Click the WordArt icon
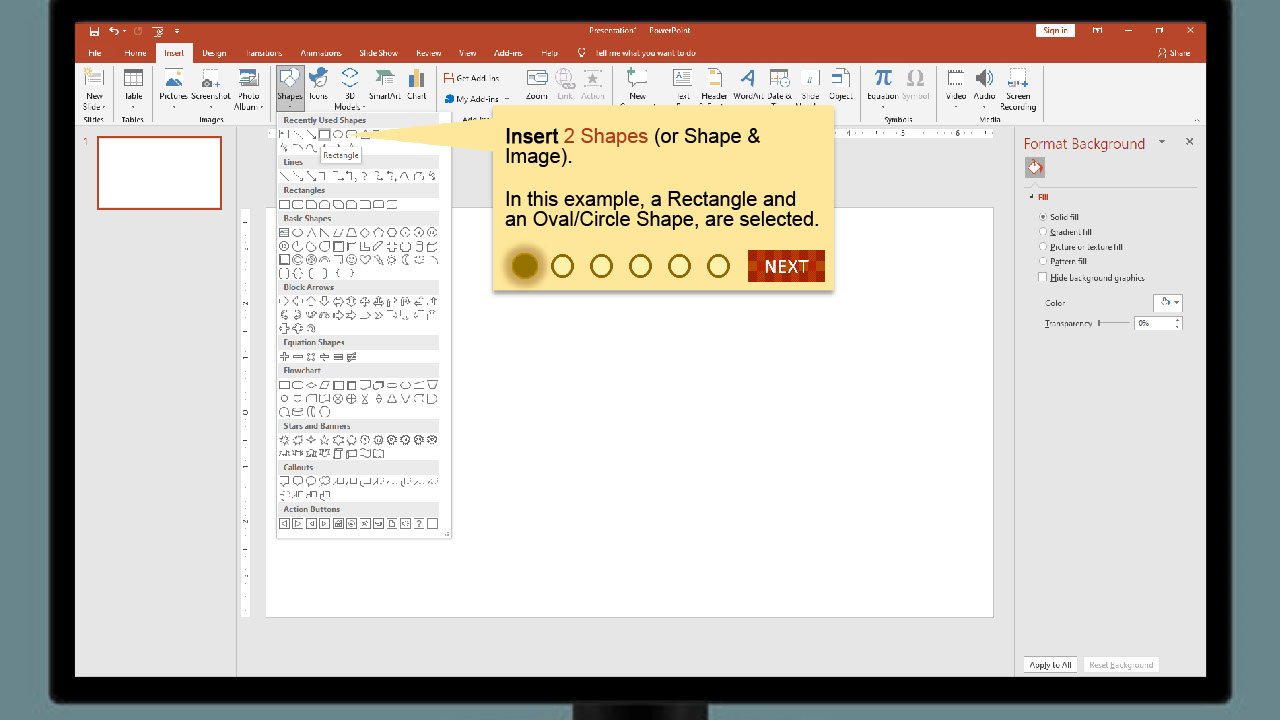The image size is (1280, 720). coord(747,84)
